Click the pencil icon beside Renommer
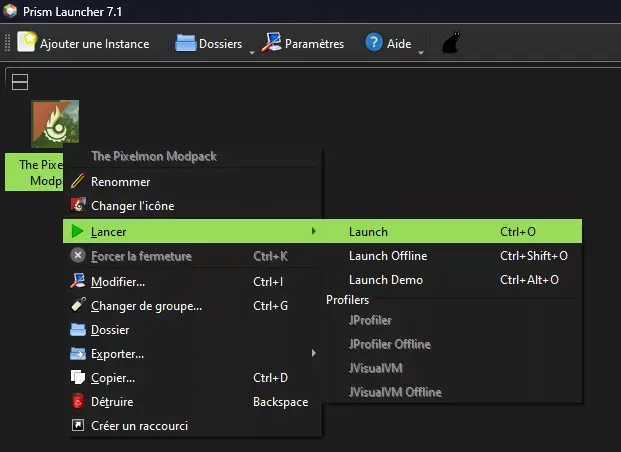Image resolution: width=621 pixels, height=452 pixels. 78,181
